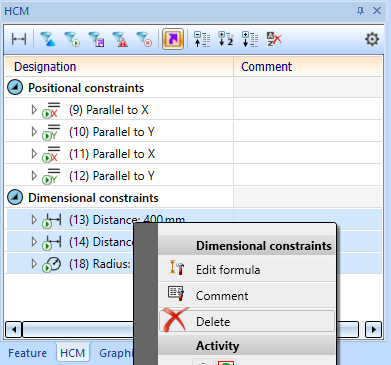
Task: Click the AZ sorting removal icon
Action: (274, 39)
